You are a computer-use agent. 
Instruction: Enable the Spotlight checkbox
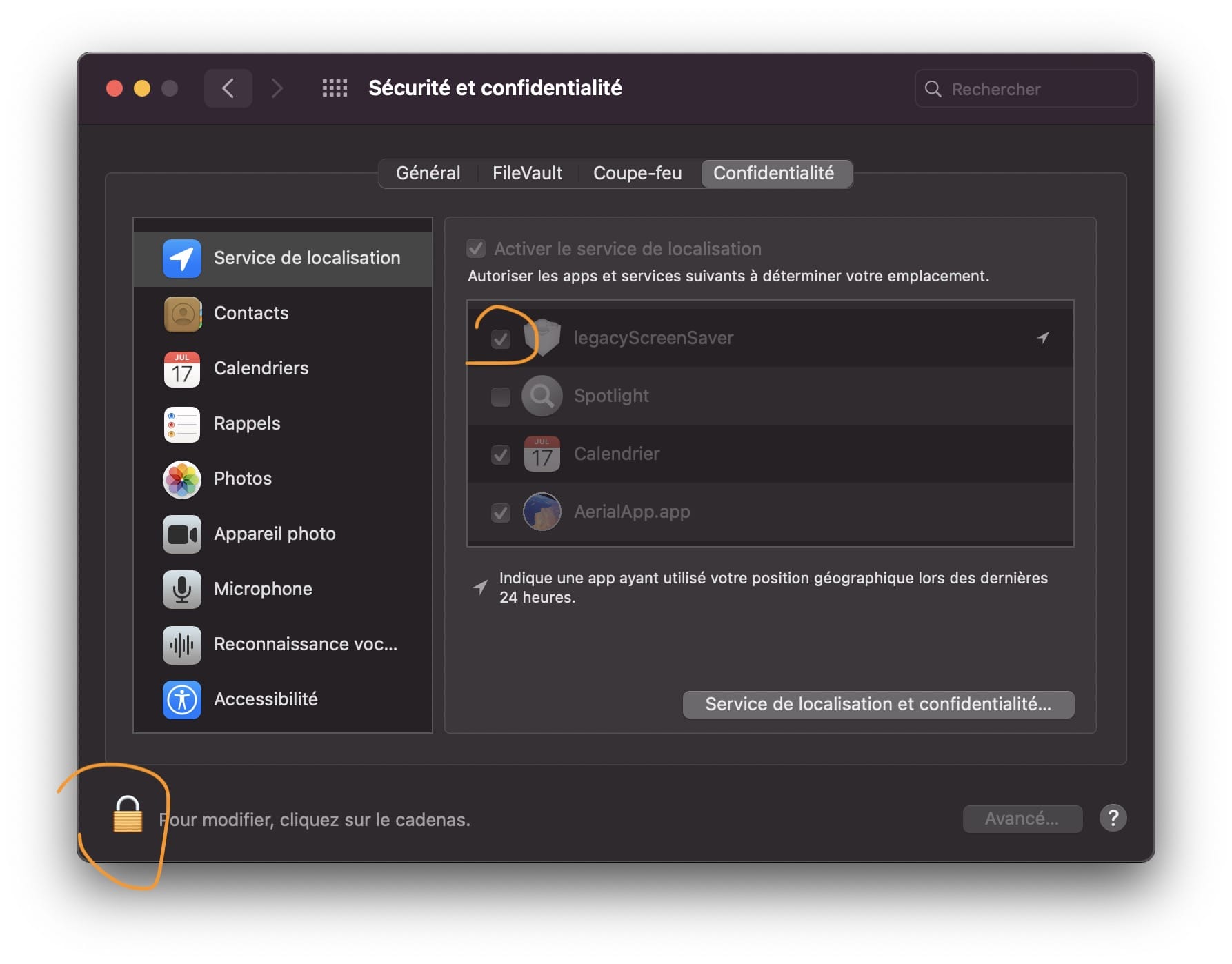[x=501, y=396]
